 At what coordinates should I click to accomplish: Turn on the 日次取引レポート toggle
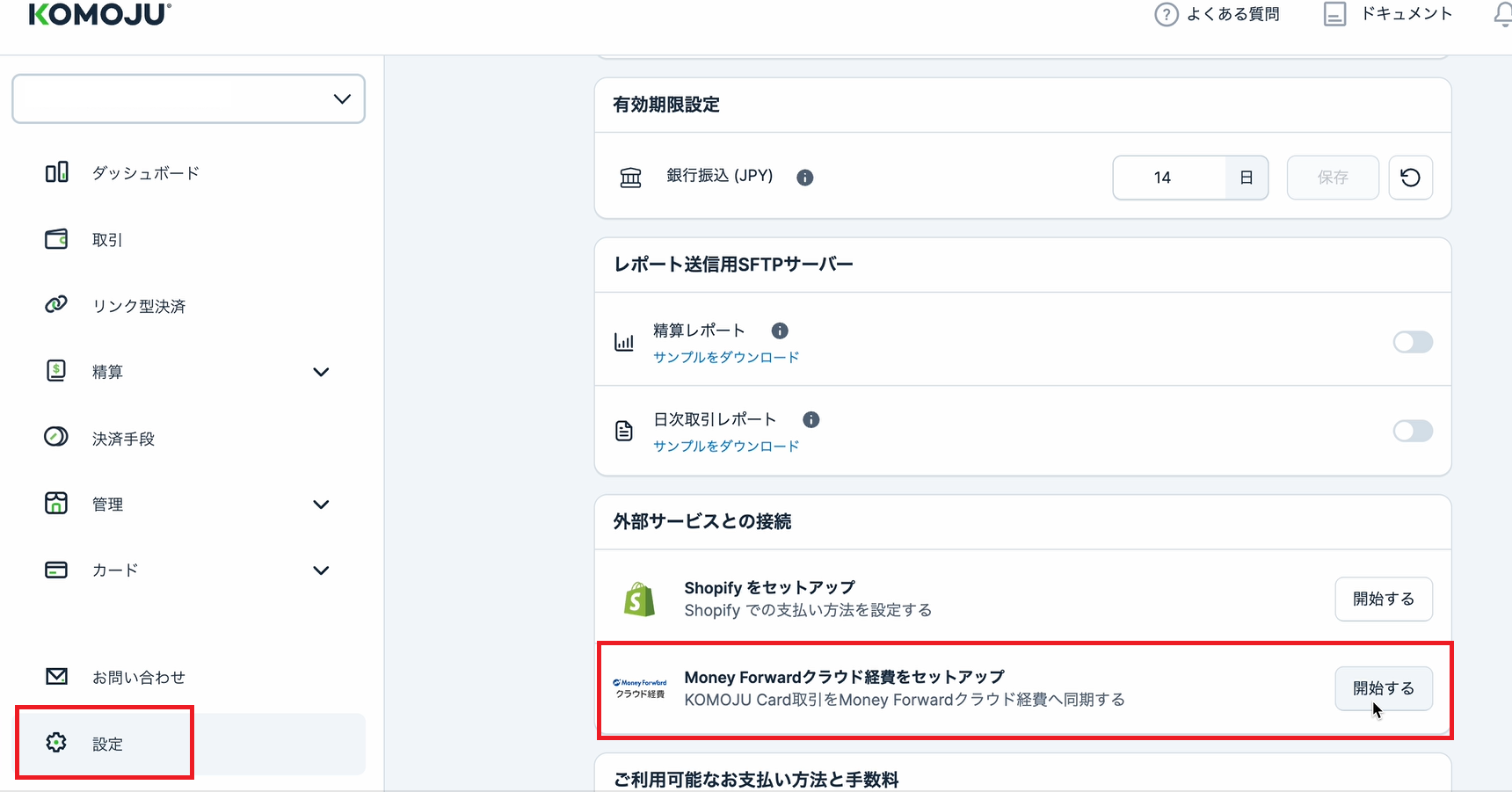click(x=1413, y=431)
